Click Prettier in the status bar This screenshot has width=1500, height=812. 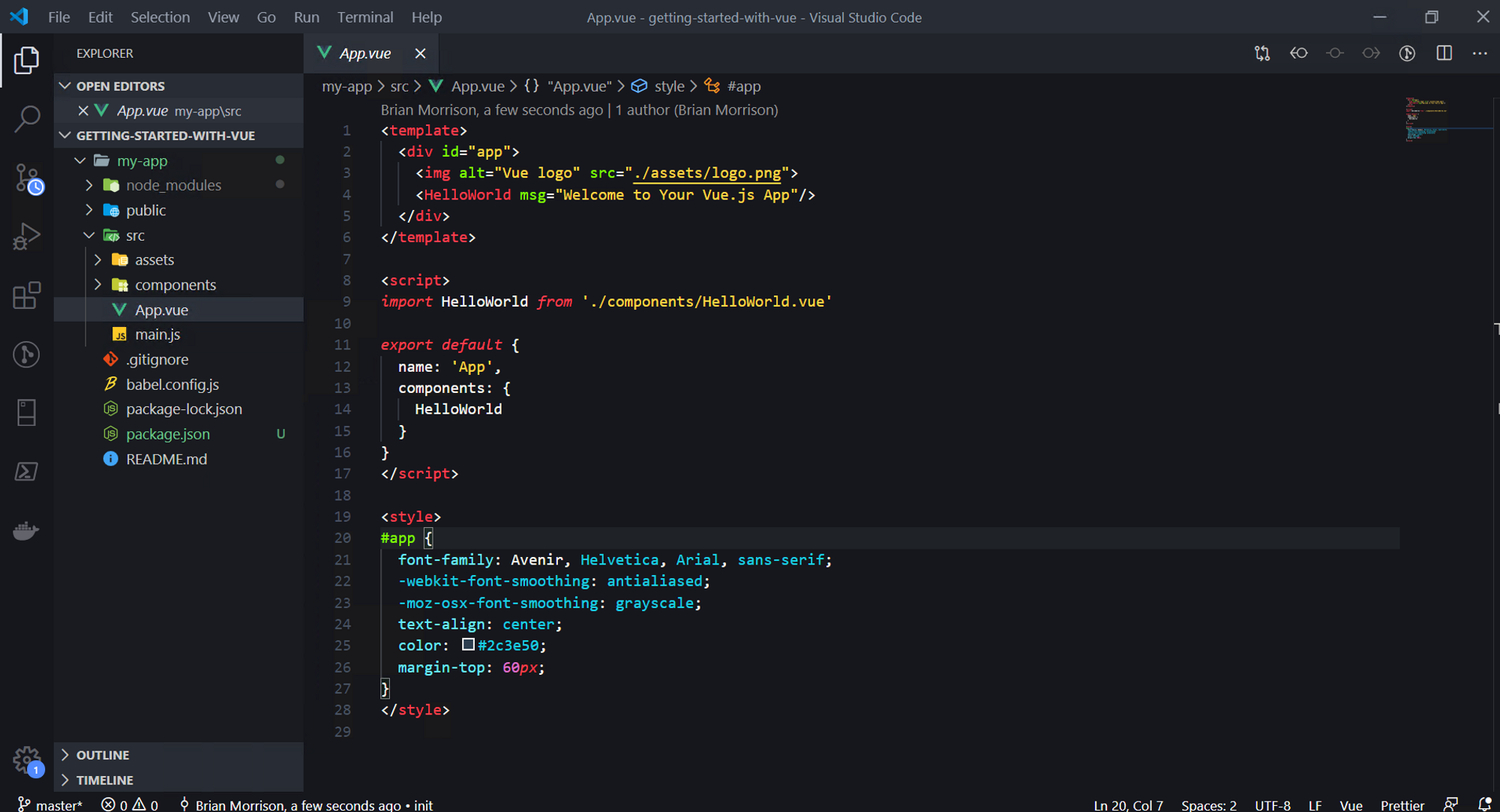pyautogui.click(x=1402, y=805)
